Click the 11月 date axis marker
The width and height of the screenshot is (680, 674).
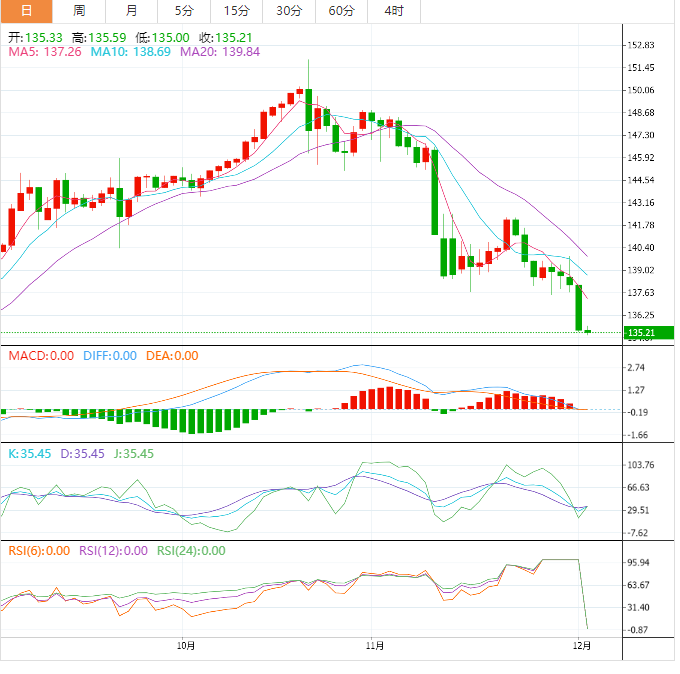[375, 646]
